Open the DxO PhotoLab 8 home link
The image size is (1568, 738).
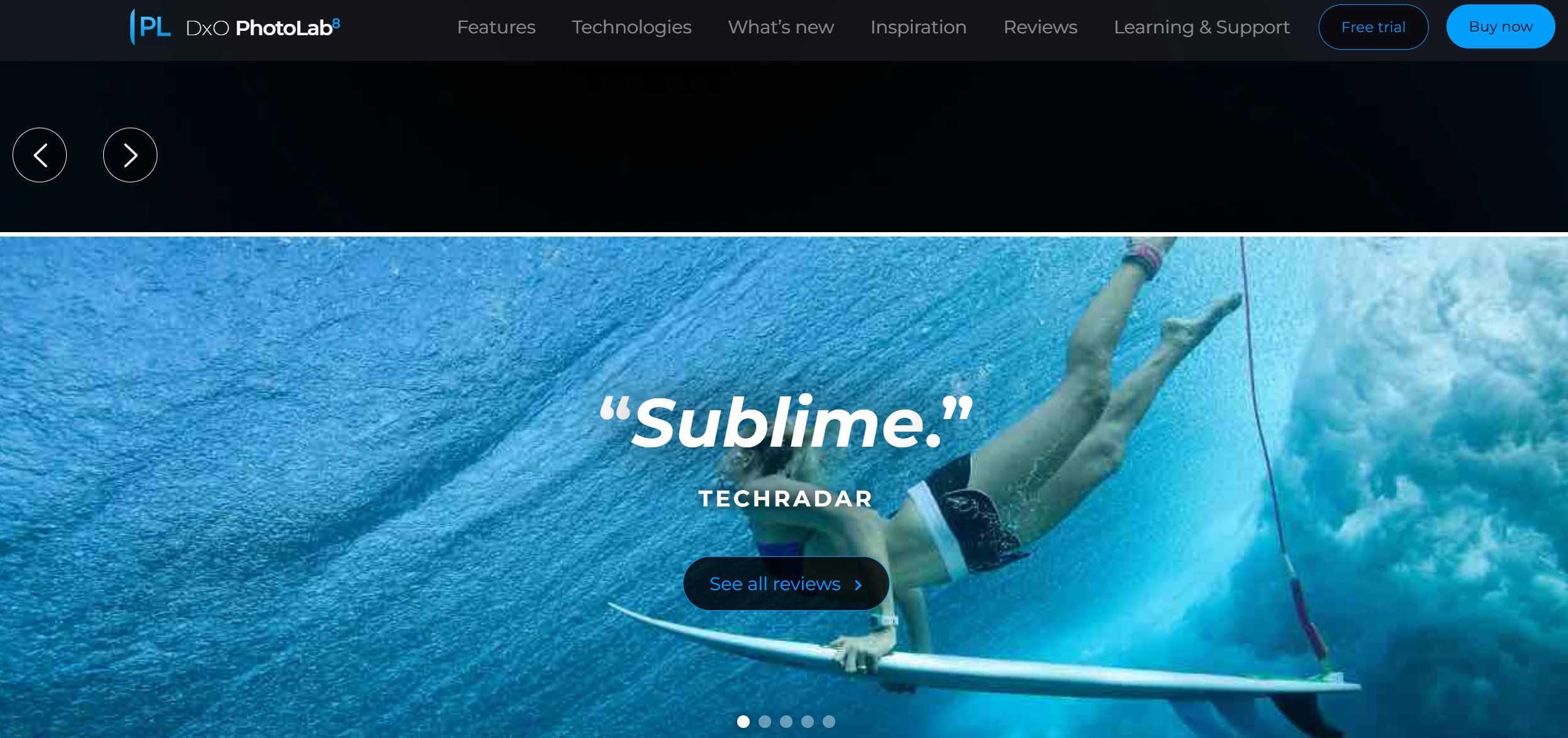tap(263, 28)
